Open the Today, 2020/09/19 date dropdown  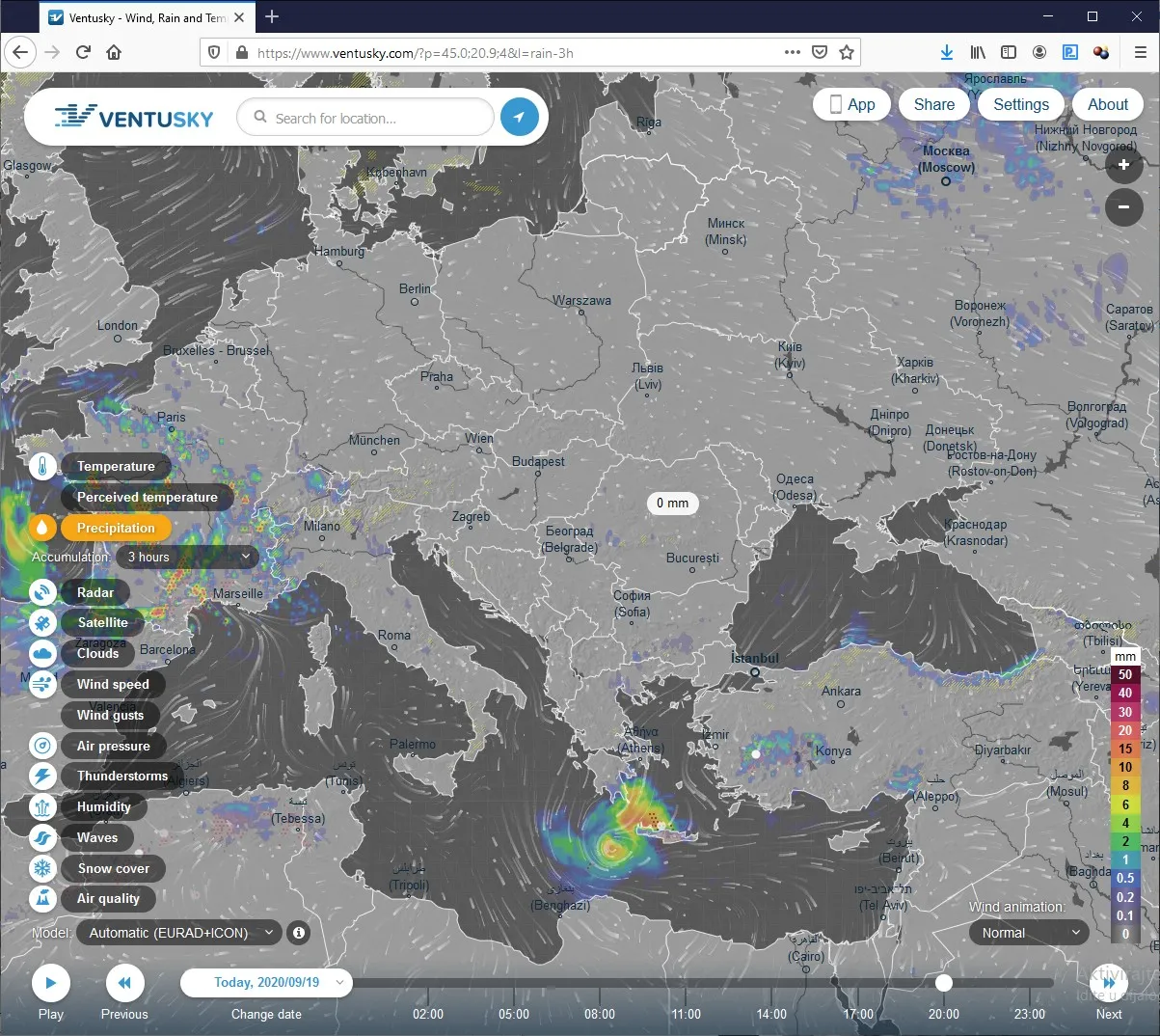(x=266, y=982)
